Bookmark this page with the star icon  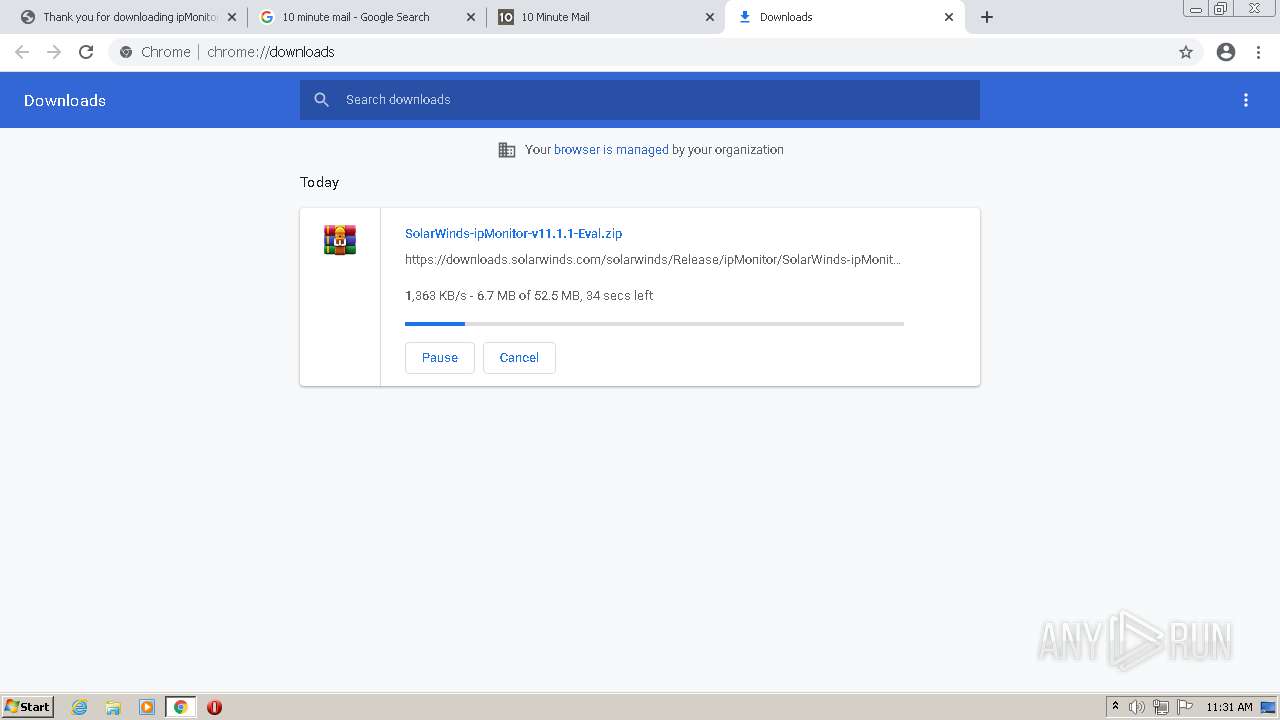[x=1186, y=52]
